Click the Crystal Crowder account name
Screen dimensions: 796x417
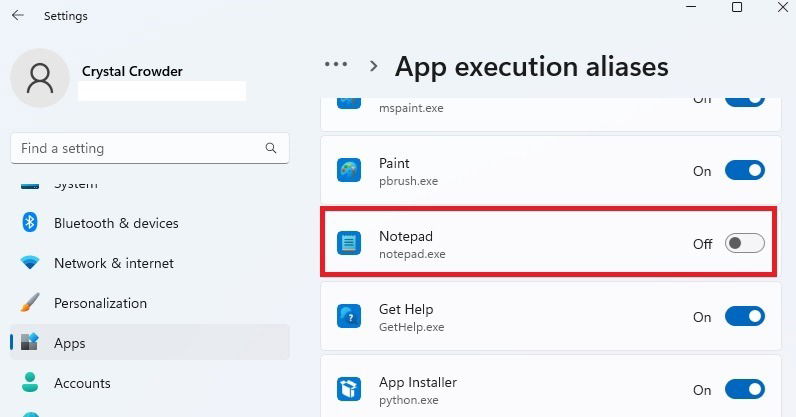[132, 71]
